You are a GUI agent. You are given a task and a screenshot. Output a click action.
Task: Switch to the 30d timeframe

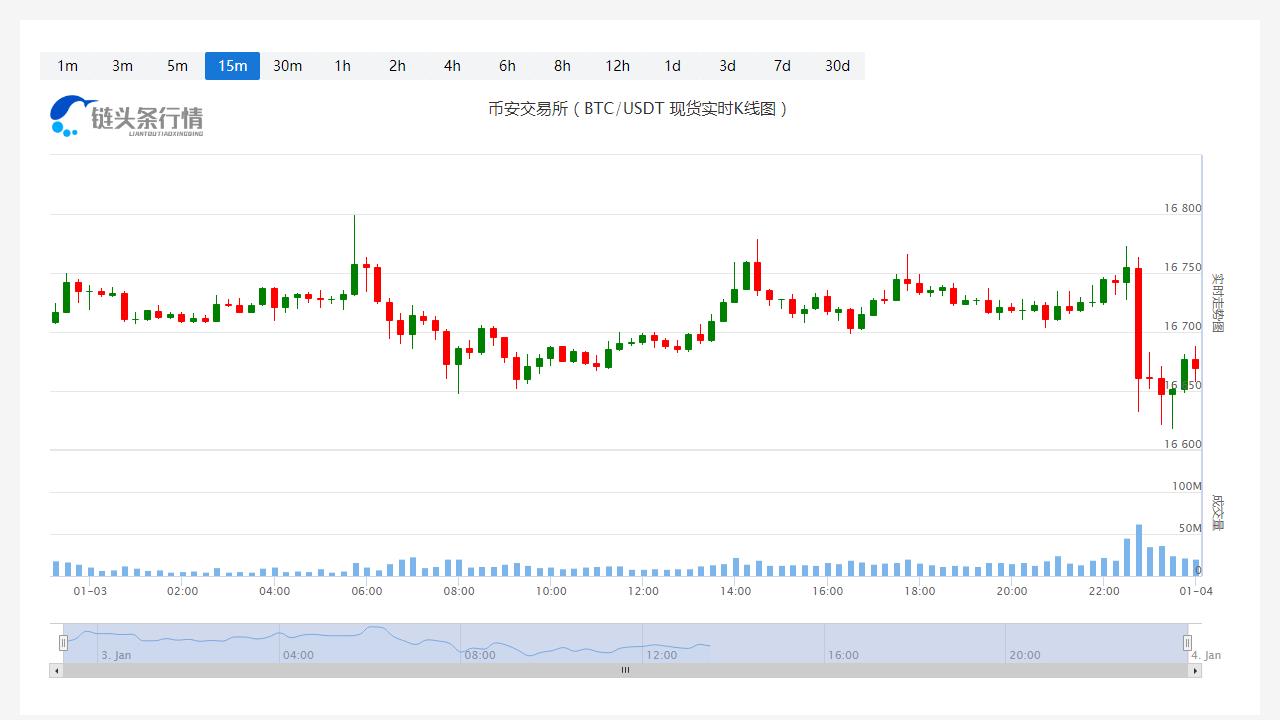click(837, 66)
